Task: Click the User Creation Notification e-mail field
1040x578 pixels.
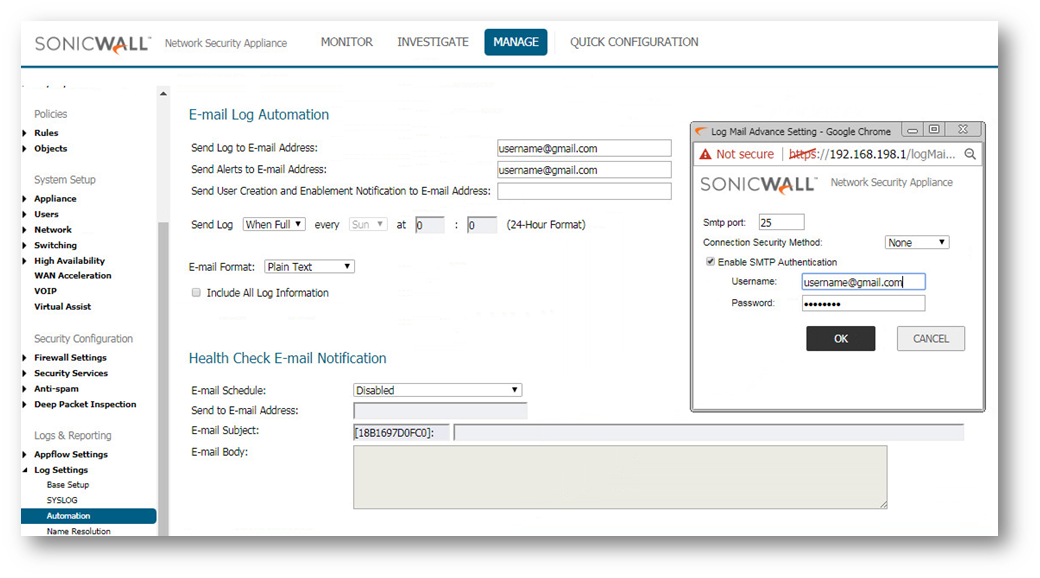Action: (584, 191)
